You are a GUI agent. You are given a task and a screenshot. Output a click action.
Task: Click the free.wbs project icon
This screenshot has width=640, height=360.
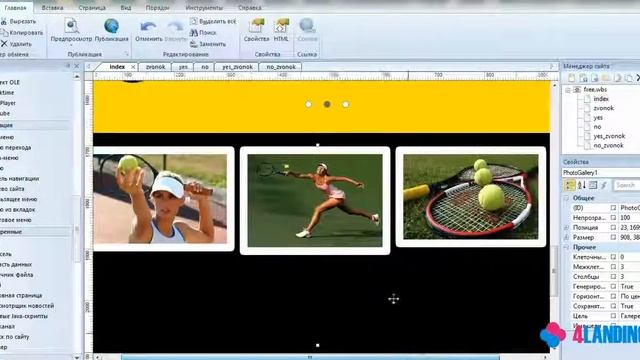[x=577, y=89]
